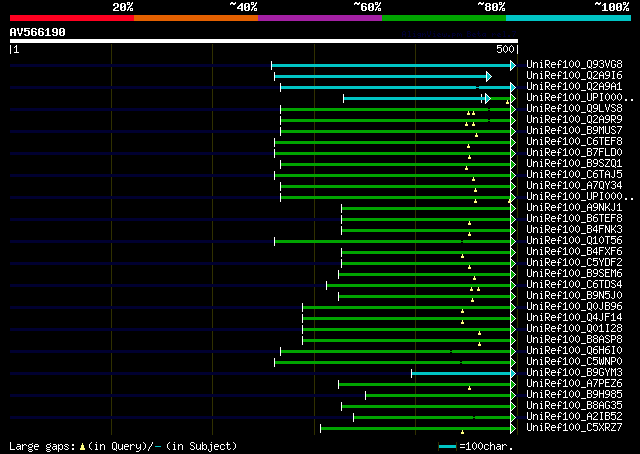Click the yellow query-gap marker in the legend
The width and height of the screenshot is (640, 454).
(82, 447)
